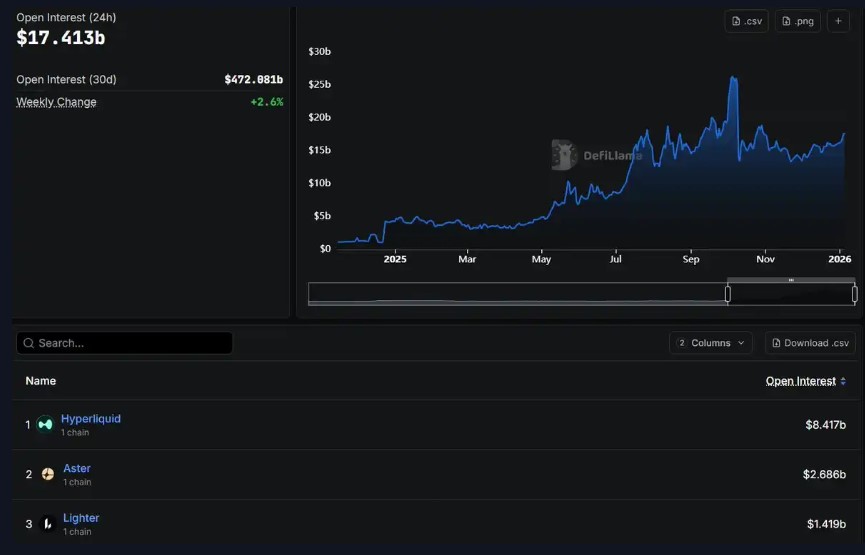Click the $17.413b open interest value
The image size is (865, 555).
click(x=61, y=38)
